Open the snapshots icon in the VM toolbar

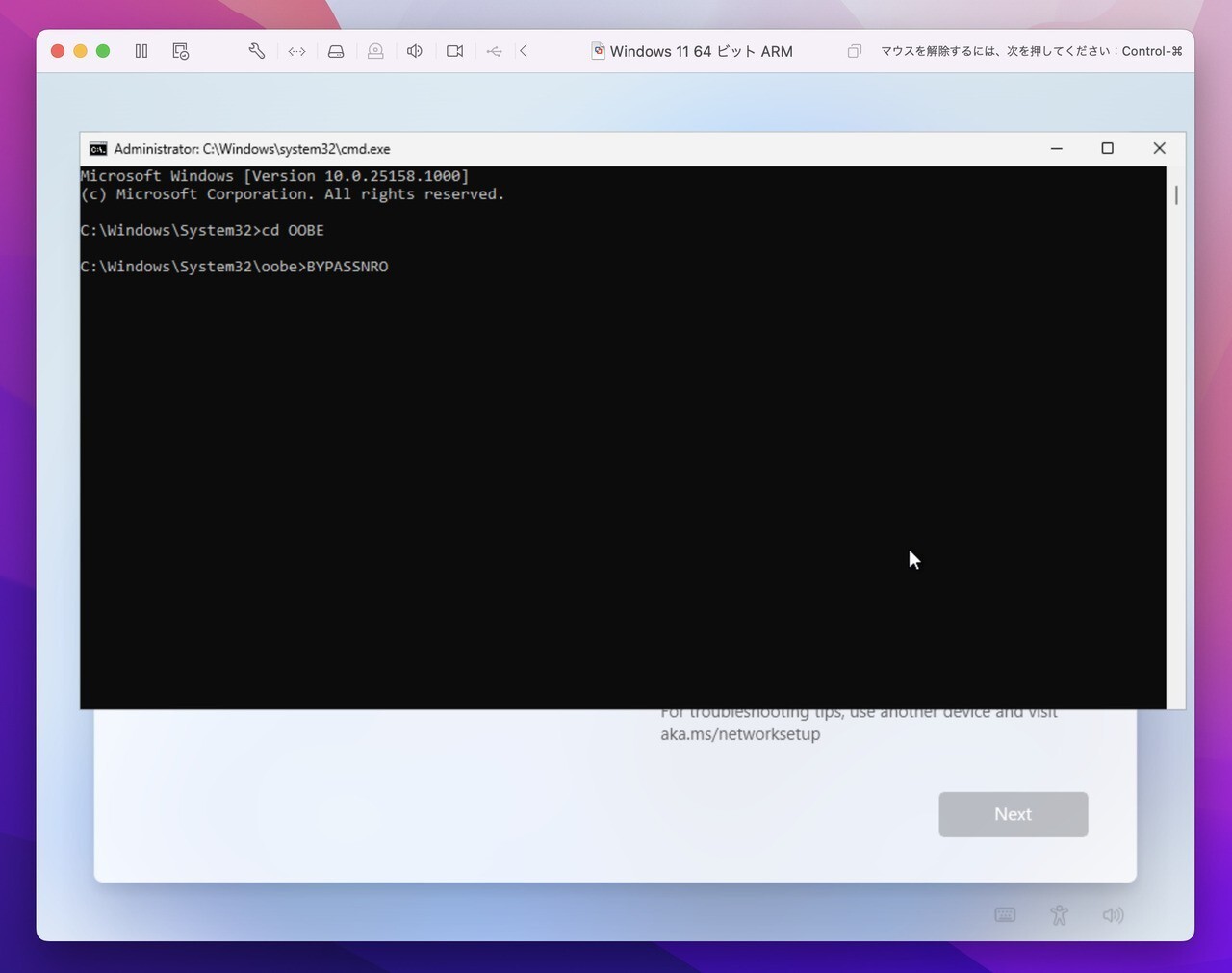point(180,51)
